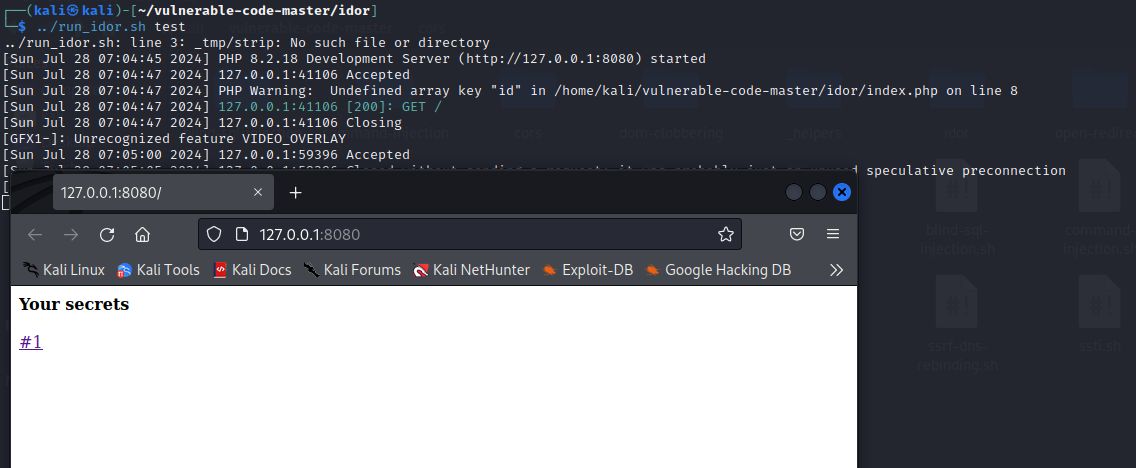Open the tracking protection shield panel
This screenshot has width=1136, height=468.
point(213,235)
